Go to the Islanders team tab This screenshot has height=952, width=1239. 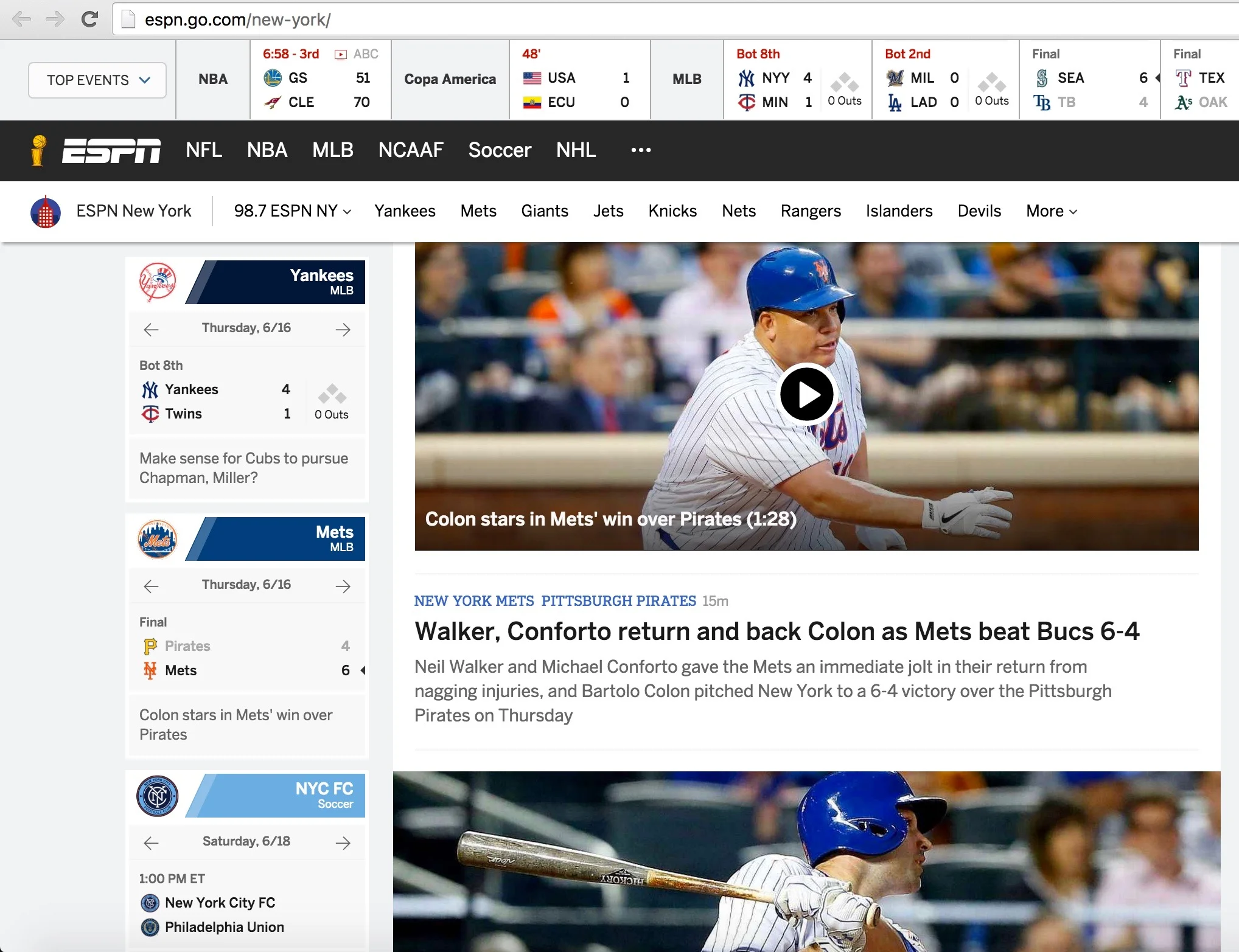coord(899,211)
